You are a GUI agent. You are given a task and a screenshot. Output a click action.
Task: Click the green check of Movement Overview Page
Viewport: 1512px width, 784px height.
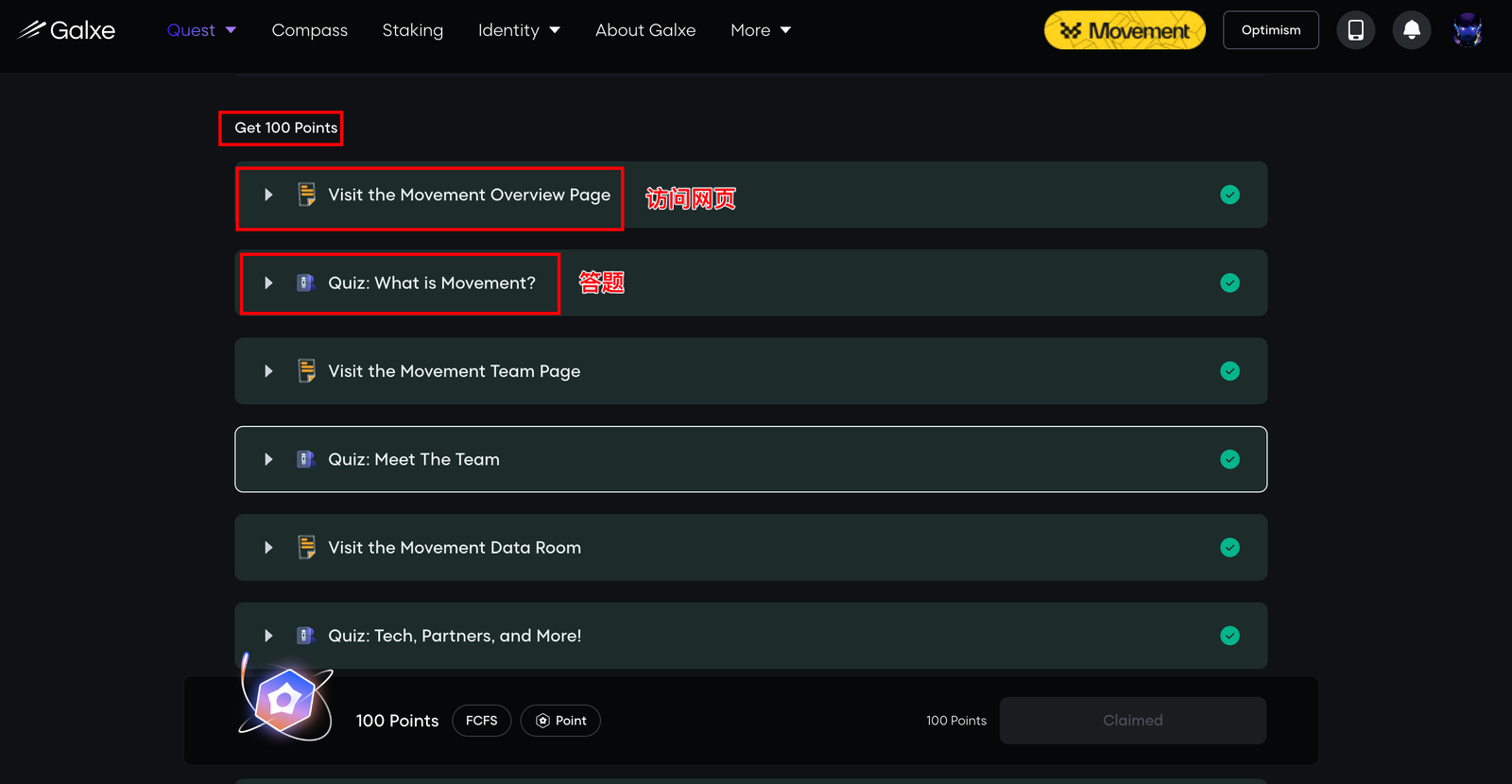click(x=1229, y=195)
